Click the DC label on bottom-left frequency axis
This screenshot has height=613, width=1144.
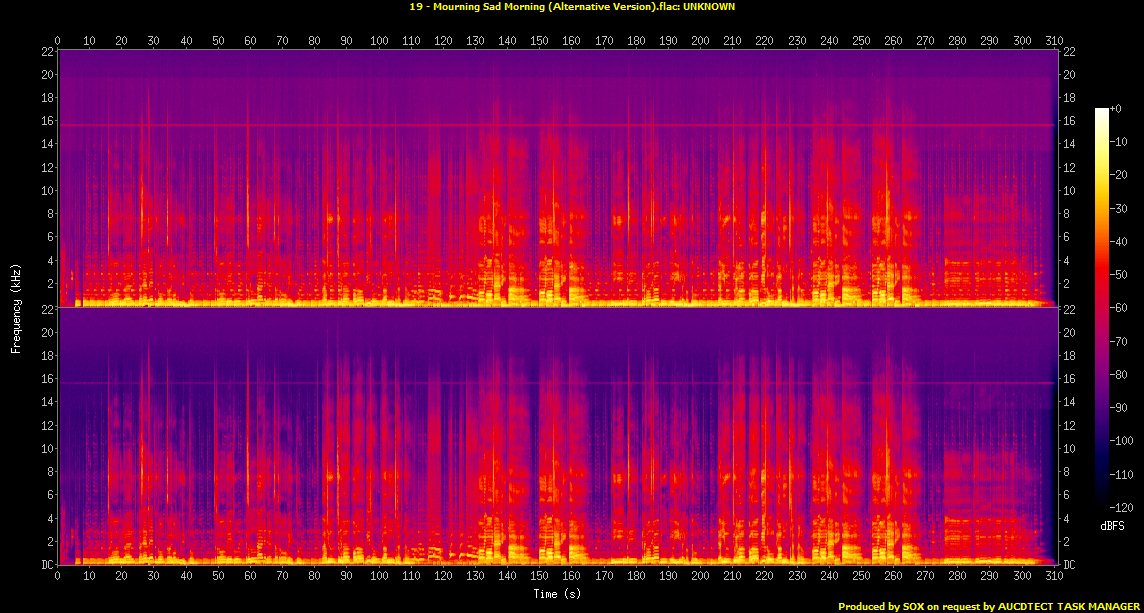point(46,565)
